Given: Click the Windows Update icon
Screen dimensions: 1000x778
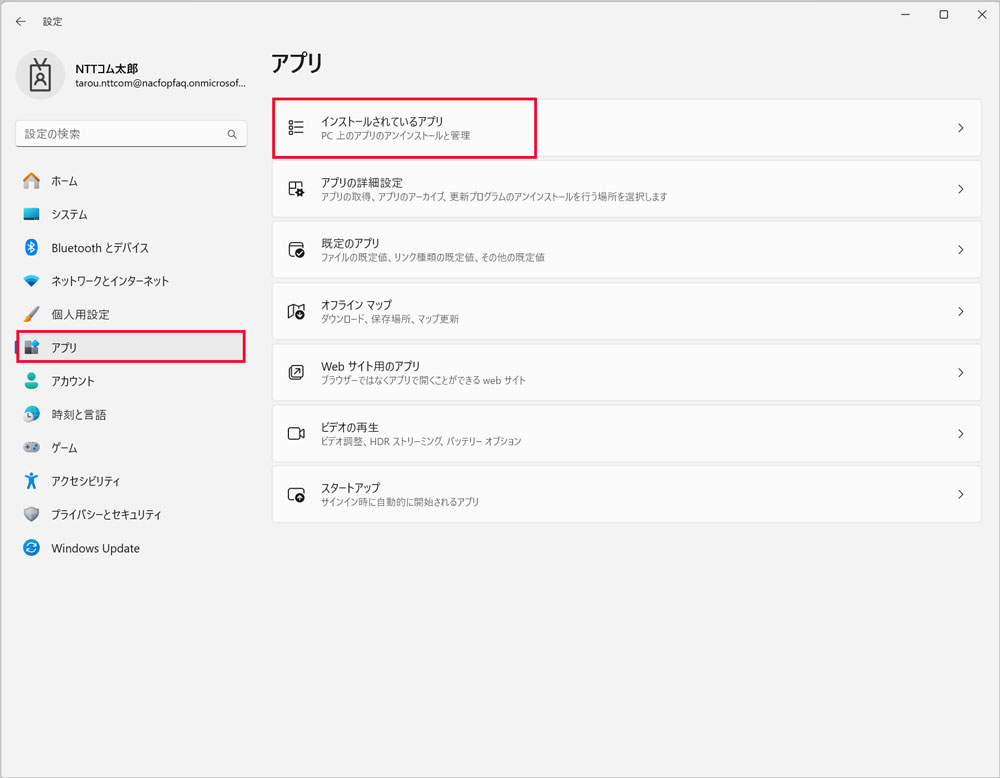Looking at the screenshot, I should click(31, 548).
